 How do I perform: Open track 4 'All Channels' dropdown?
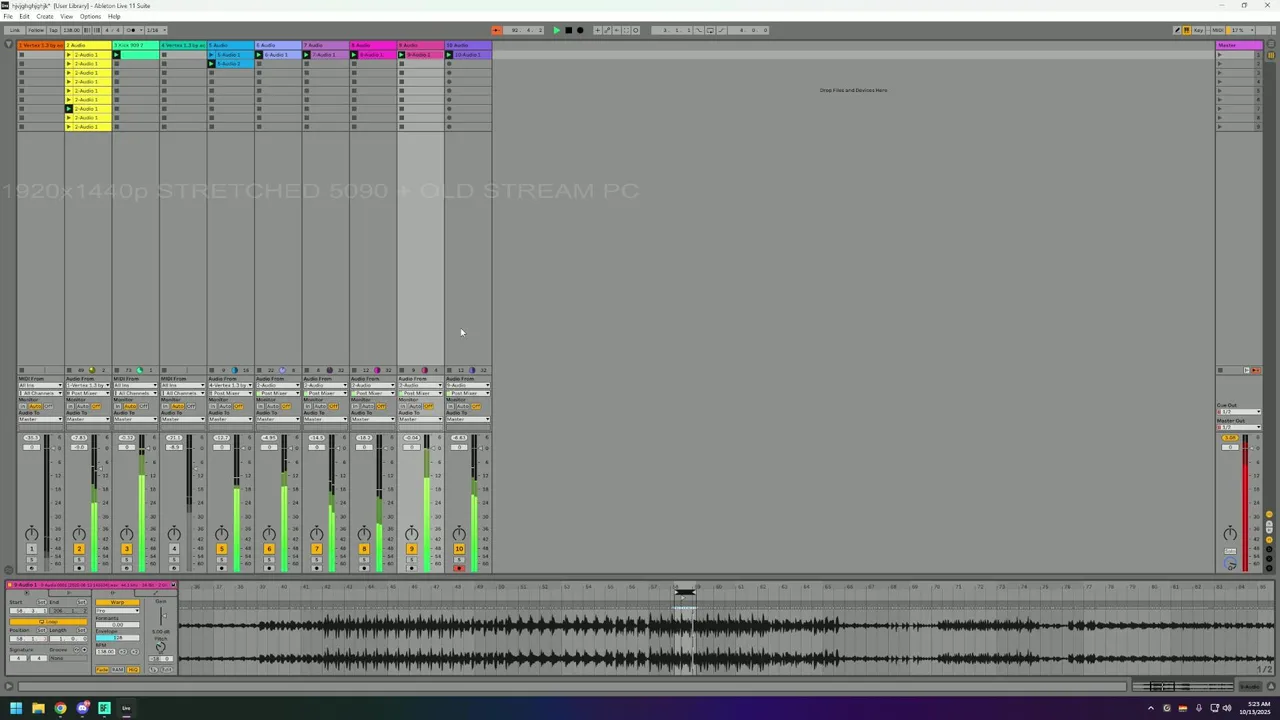[183, 393]
